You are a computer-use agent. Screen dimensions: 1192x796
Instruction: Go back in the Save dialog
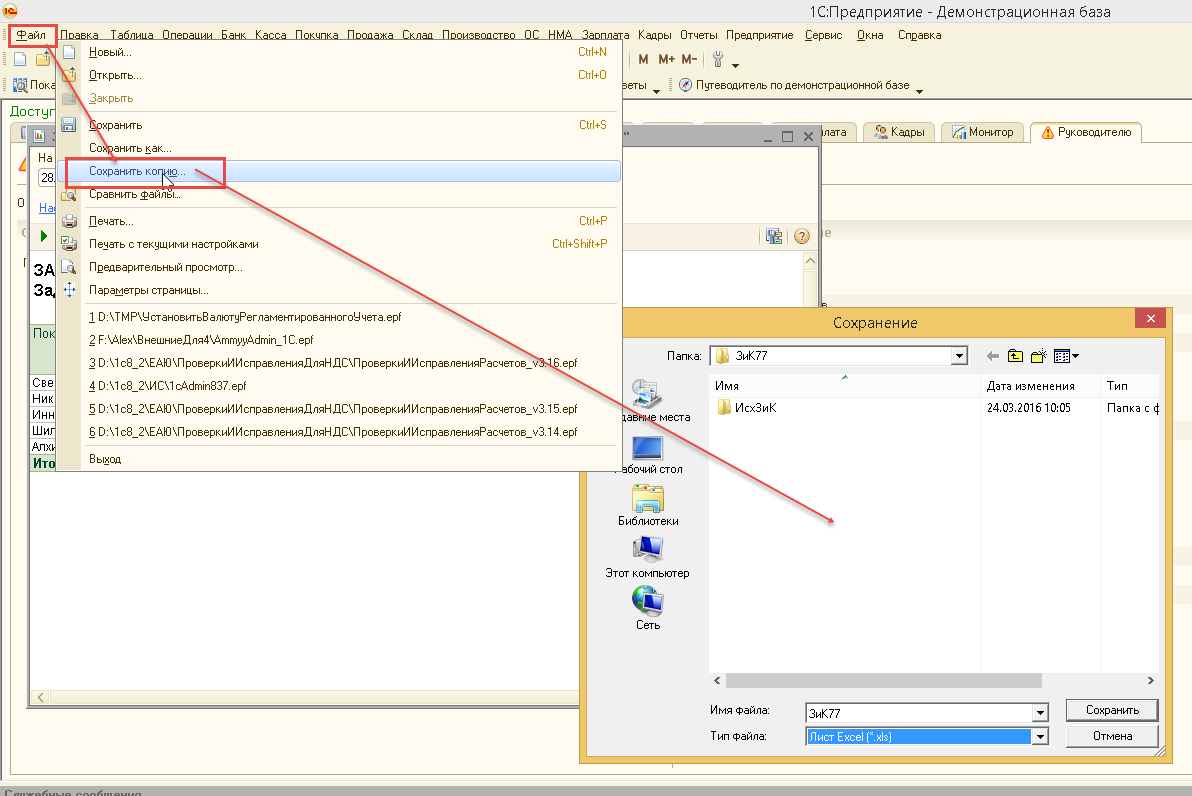[992, 356]
